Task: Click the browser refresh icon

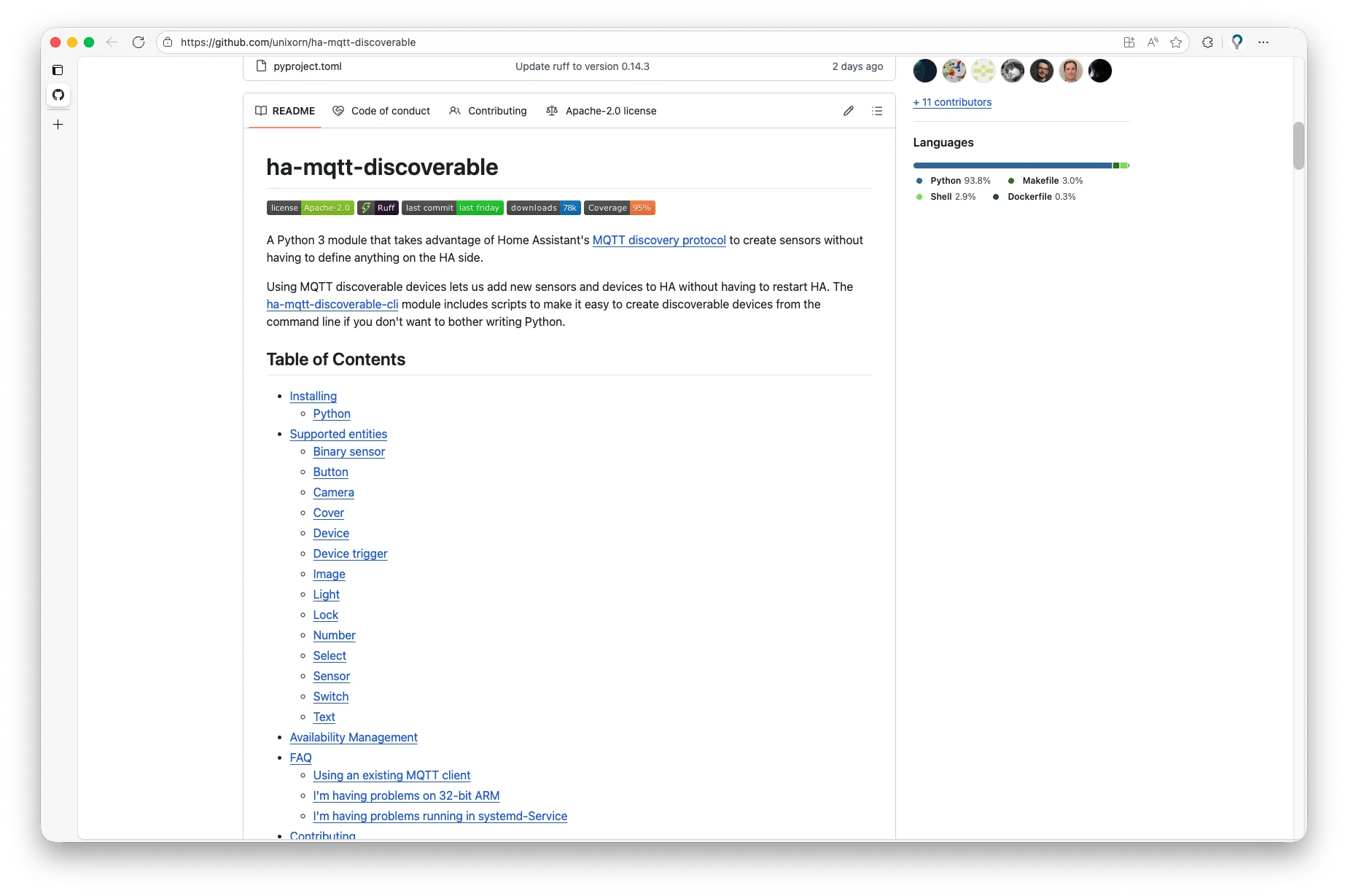Action: [139, 42]
